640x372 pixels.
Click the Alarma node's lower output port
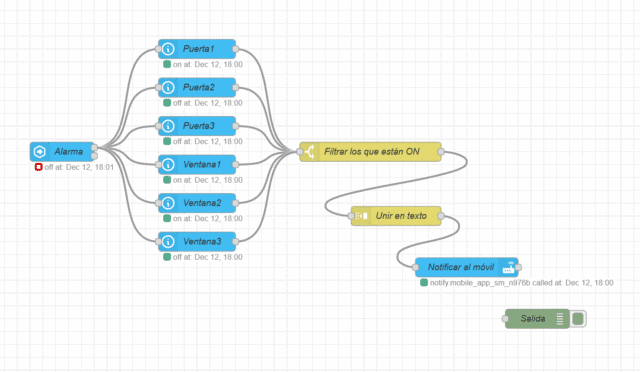tap(94, 156)
